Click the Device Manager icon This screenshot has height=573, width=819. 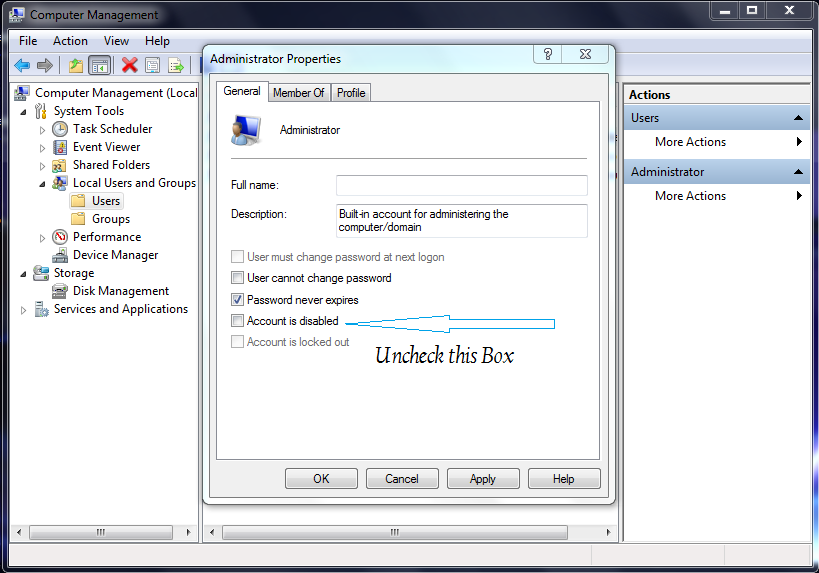60,255
